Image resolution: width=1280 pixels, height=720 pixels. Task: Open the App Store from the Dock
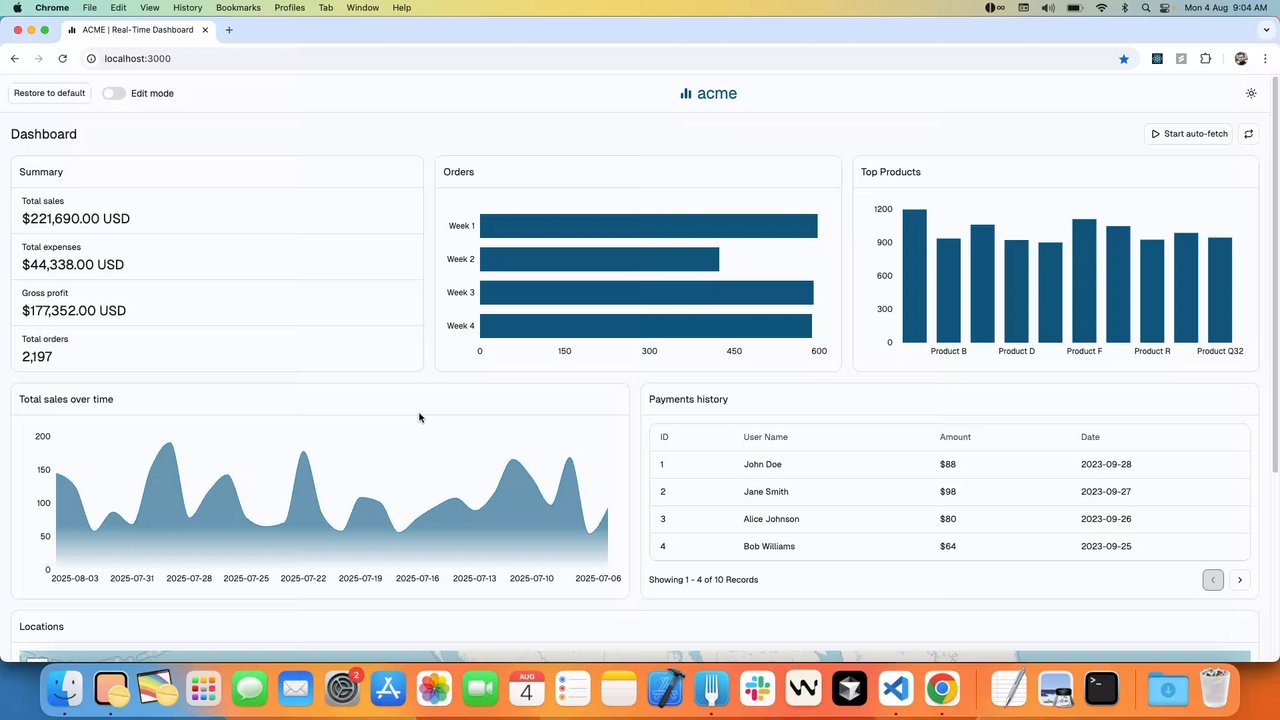point(388,689)
